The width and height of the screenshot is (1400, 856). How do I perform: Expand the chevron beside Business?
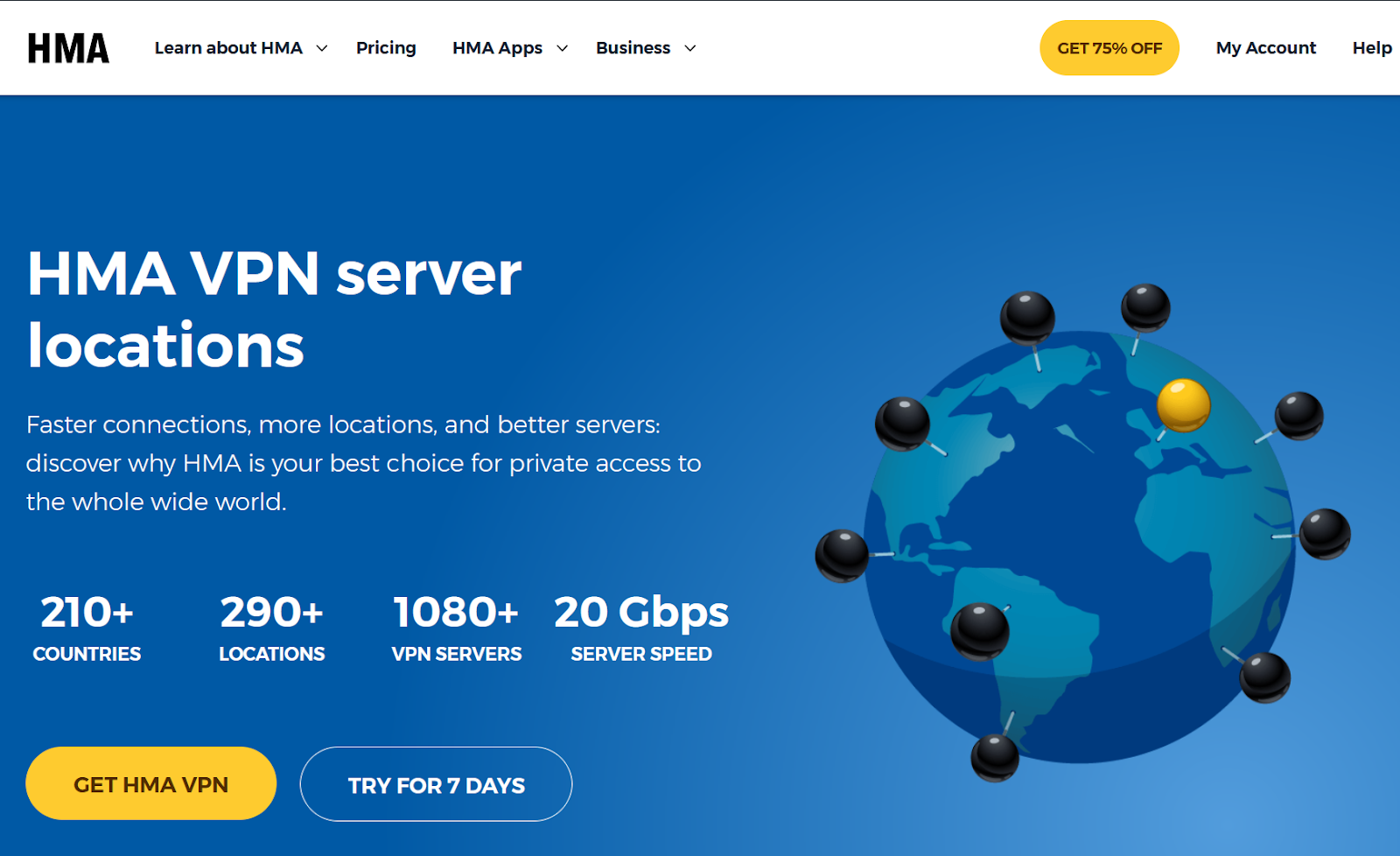(690, 48)
